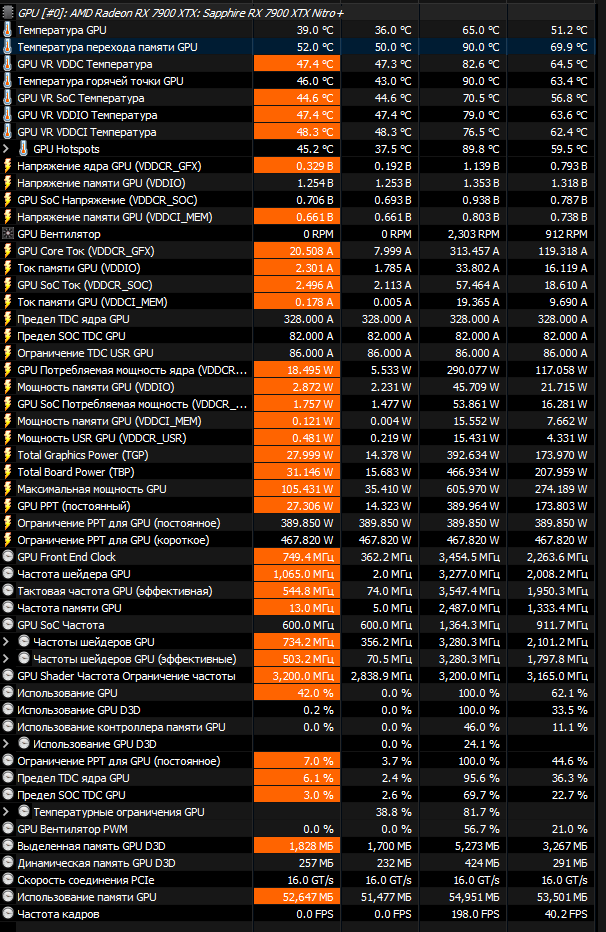Click lightning icon of Максимальная мощность GPU
The height and width of the screenshot is (932, 606).
tap(8, 489)
